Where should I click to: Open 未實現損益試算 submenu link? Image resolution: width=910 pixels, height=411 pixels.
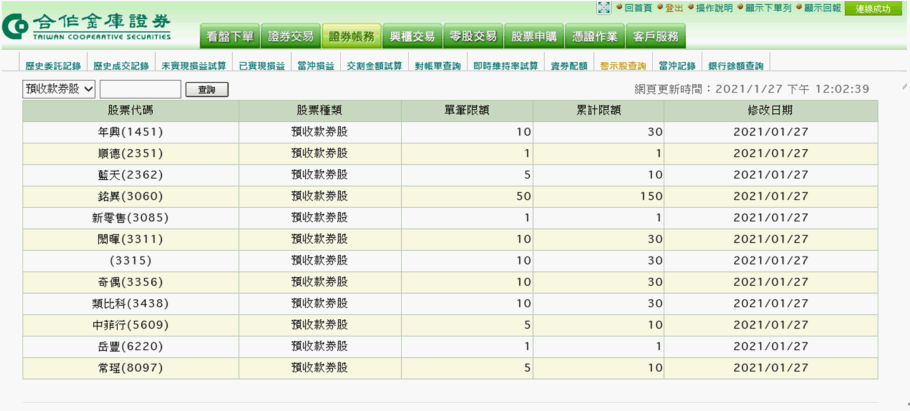pyautogui.click(x=194, y=66)
